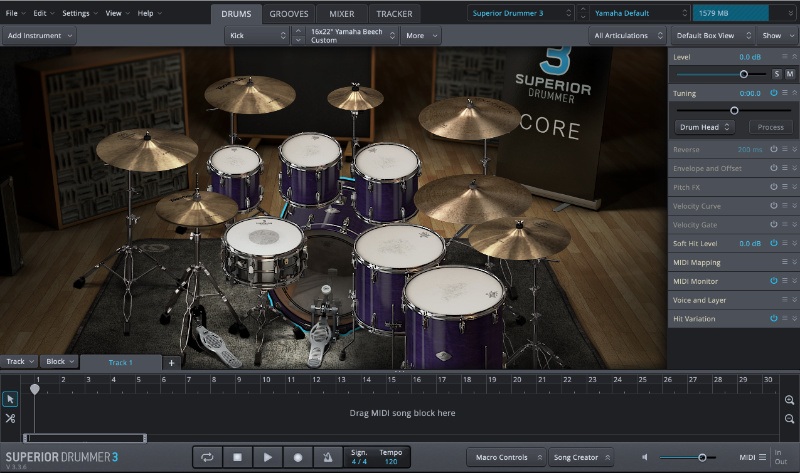Open the MIDI hamburger menu icon
This screenshot has width=800, height=473.
pos(762,457)
